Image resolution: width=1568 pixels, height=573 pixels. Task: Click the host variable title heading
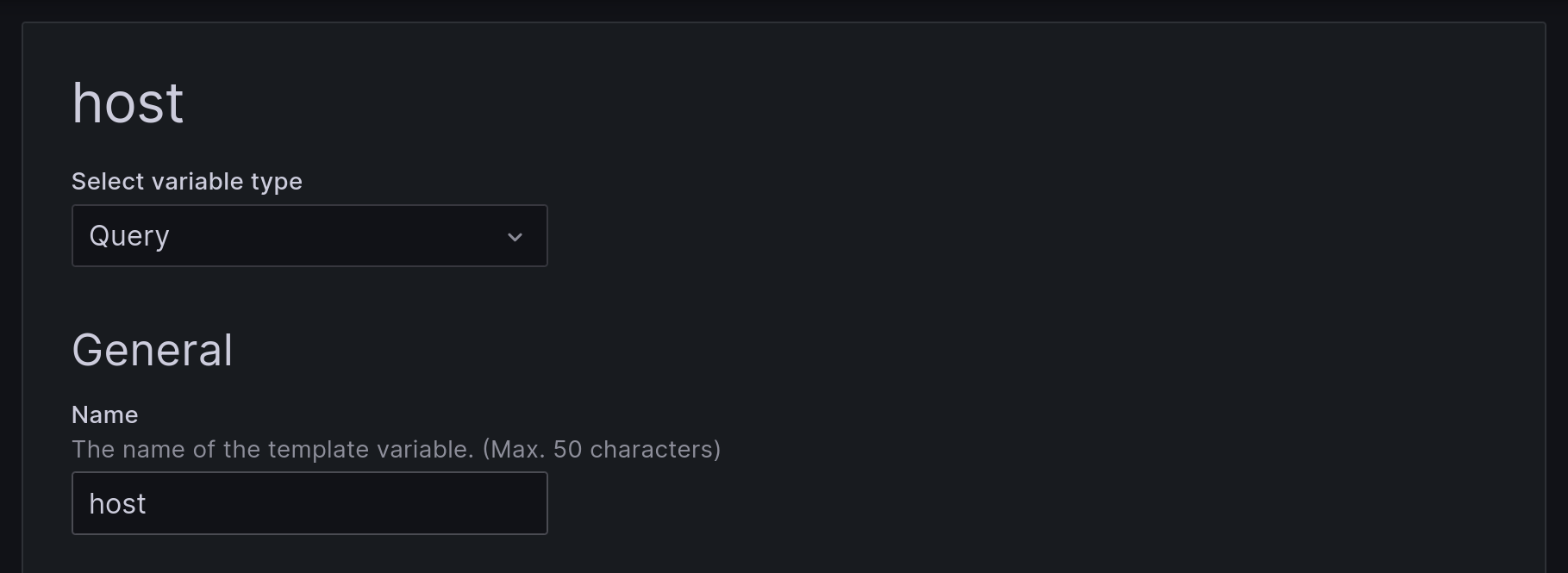tap(128, 102)
